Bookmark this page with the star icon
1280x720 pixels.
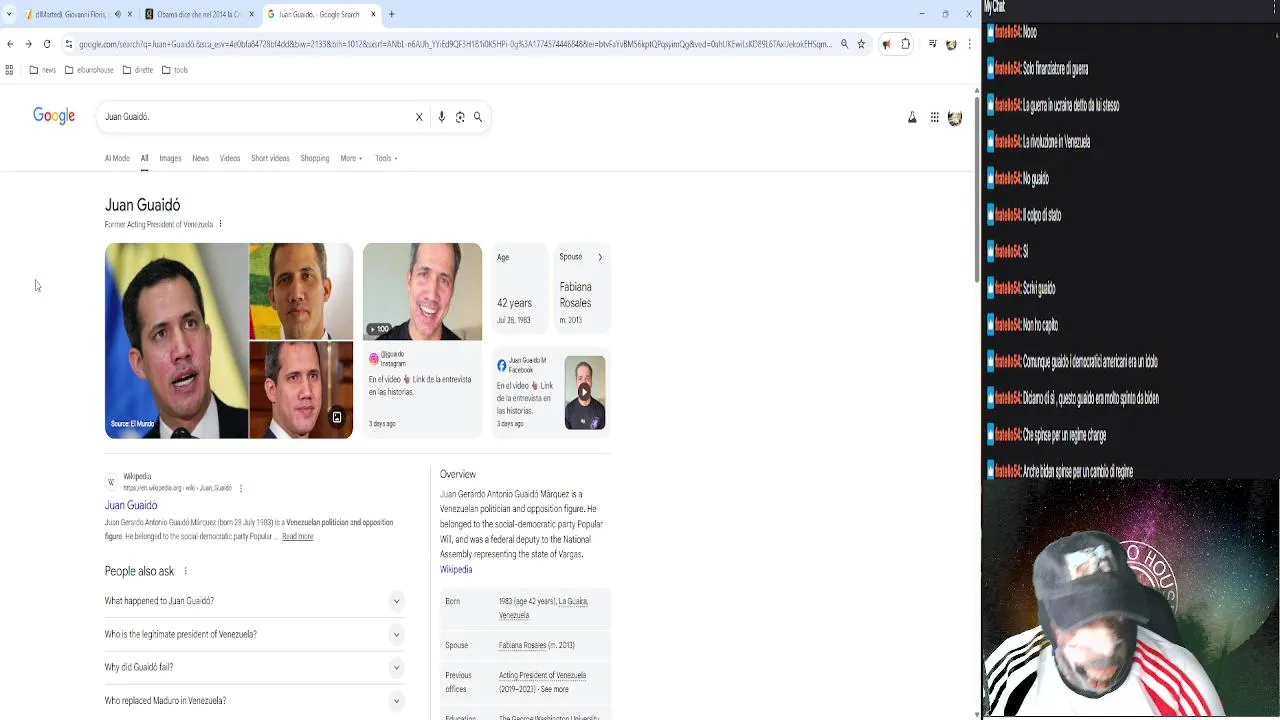coord(861,44)
